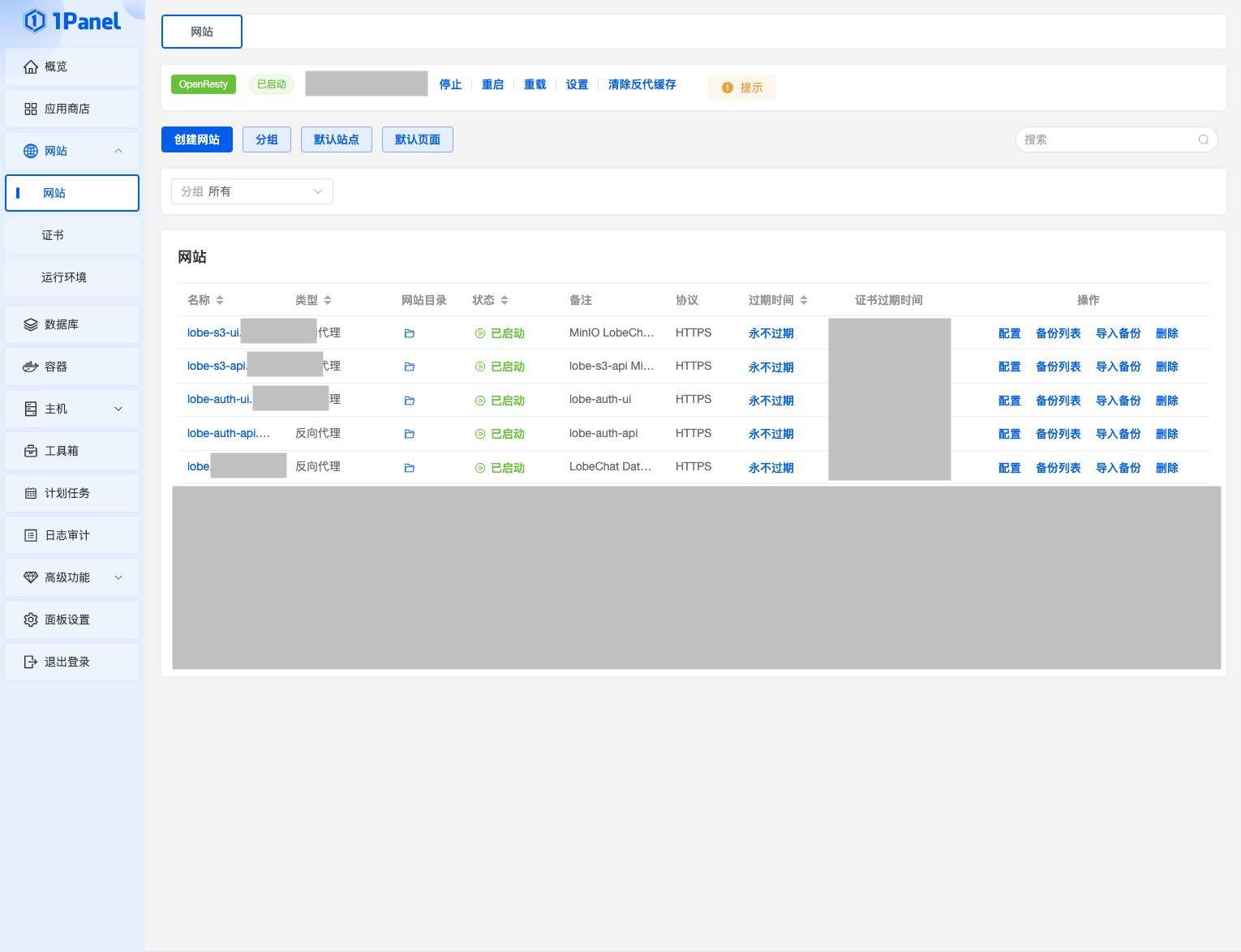Click the 创建网站 button
Image resolution: width=1241 pixels, height=952 pixels.
tap(197, 139)
